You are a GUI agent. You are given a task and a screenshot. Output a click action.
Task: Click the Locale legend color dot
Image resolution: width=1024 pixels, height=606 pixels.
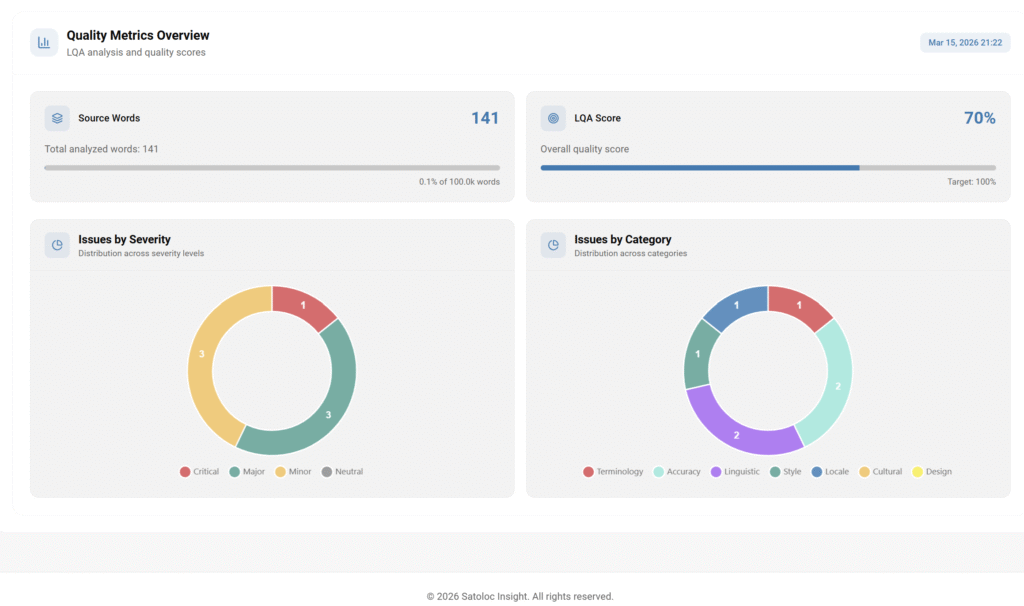pyautogui.click(x=817, y=472)
